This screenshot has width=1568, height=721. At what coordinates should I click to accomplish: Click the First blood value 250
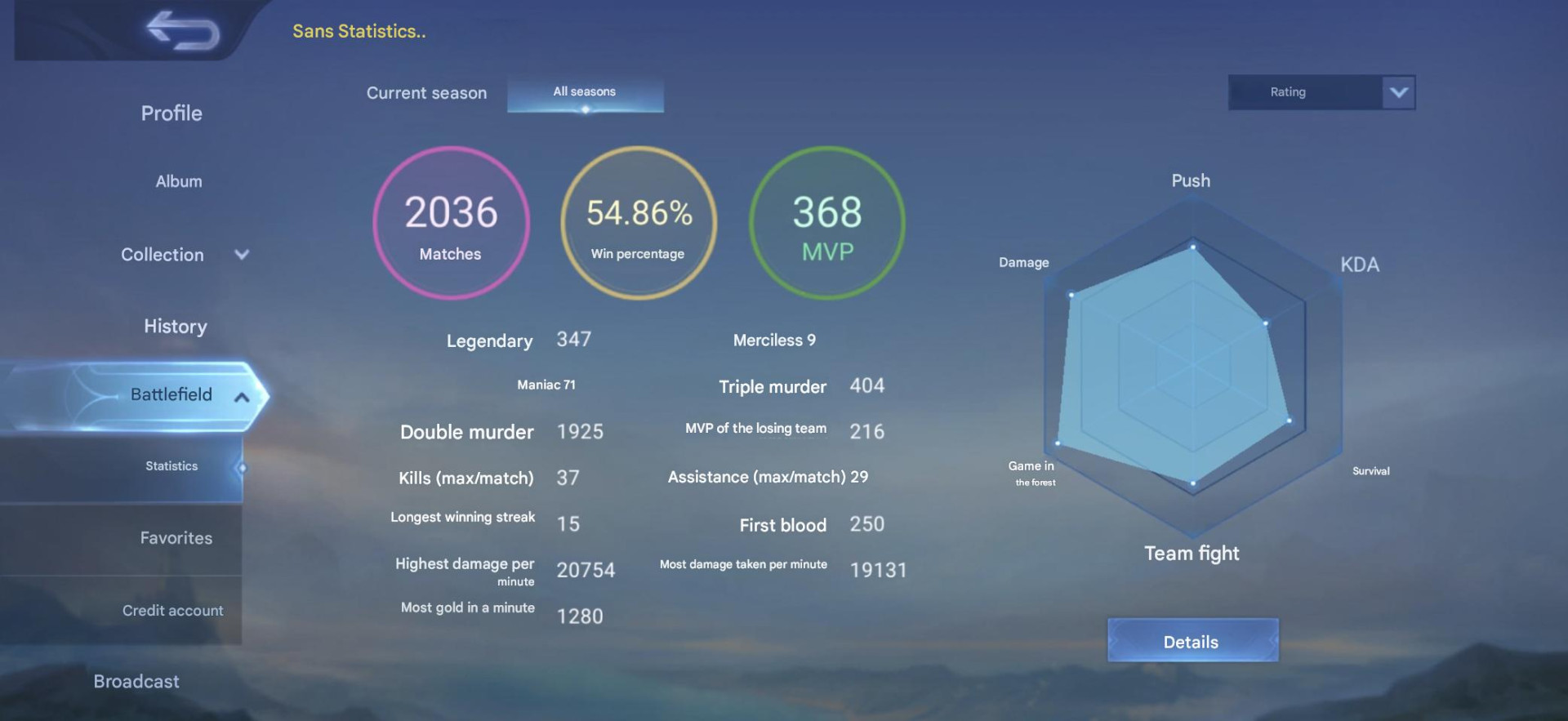coord(867,524)
